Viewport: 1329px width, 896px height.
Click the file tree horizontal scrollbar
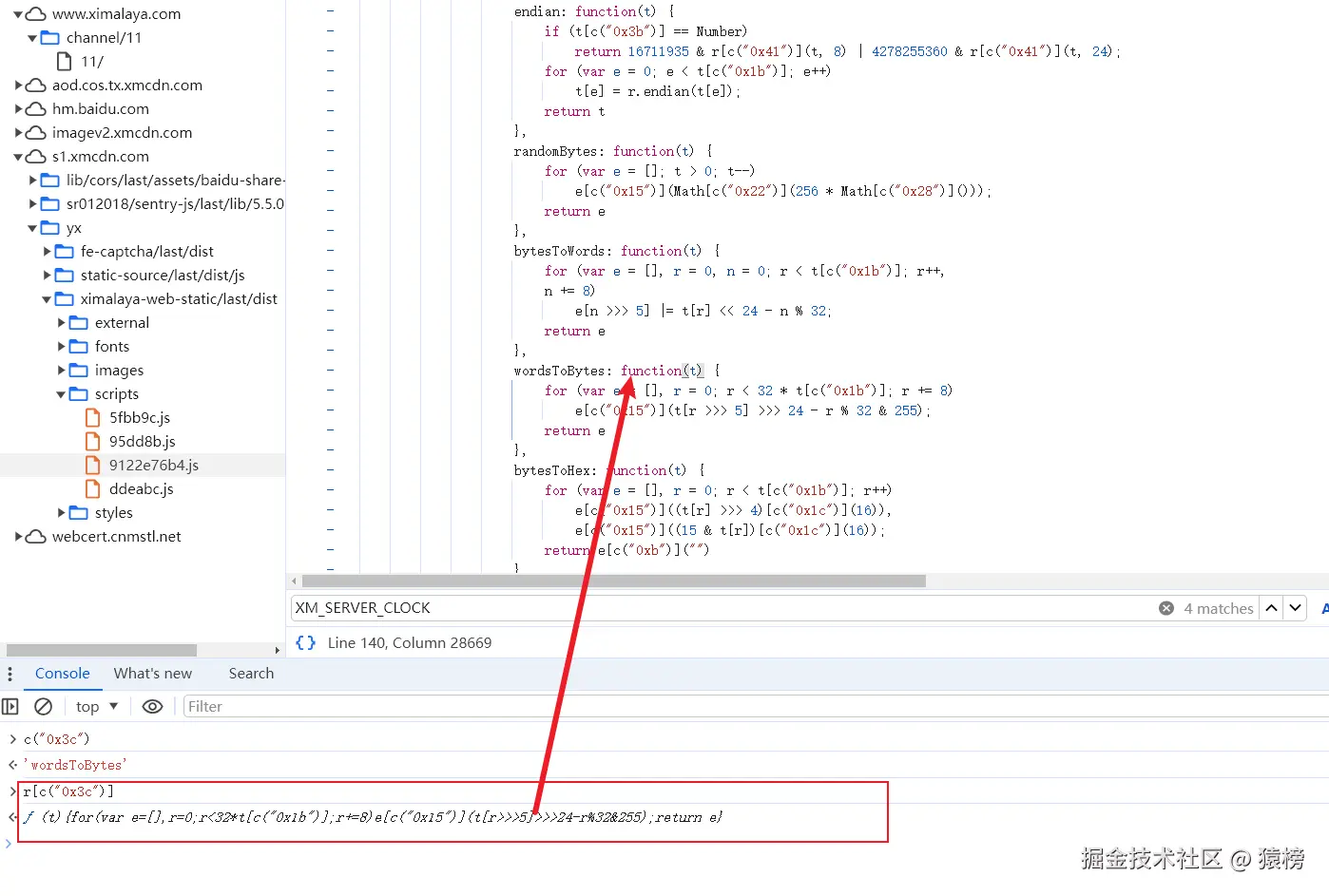pyautogui.click(x=102, y=651)
